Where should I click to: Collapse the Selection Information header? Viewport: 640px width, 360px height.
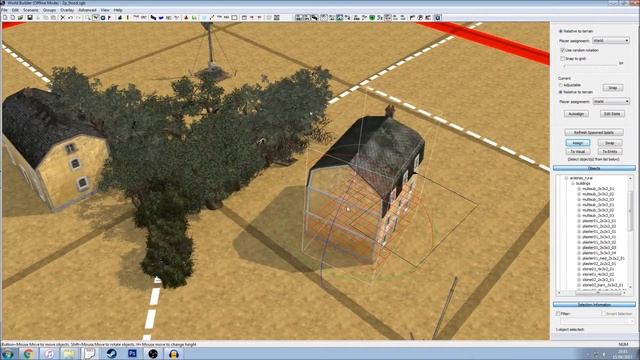(x=594, y=304)
